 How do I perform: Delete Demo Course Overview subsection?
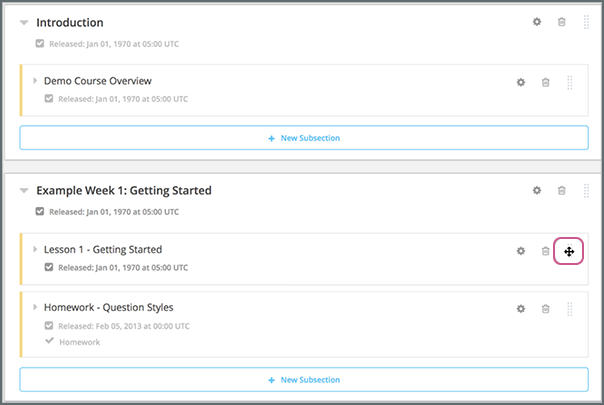click(x=545, y=83)
